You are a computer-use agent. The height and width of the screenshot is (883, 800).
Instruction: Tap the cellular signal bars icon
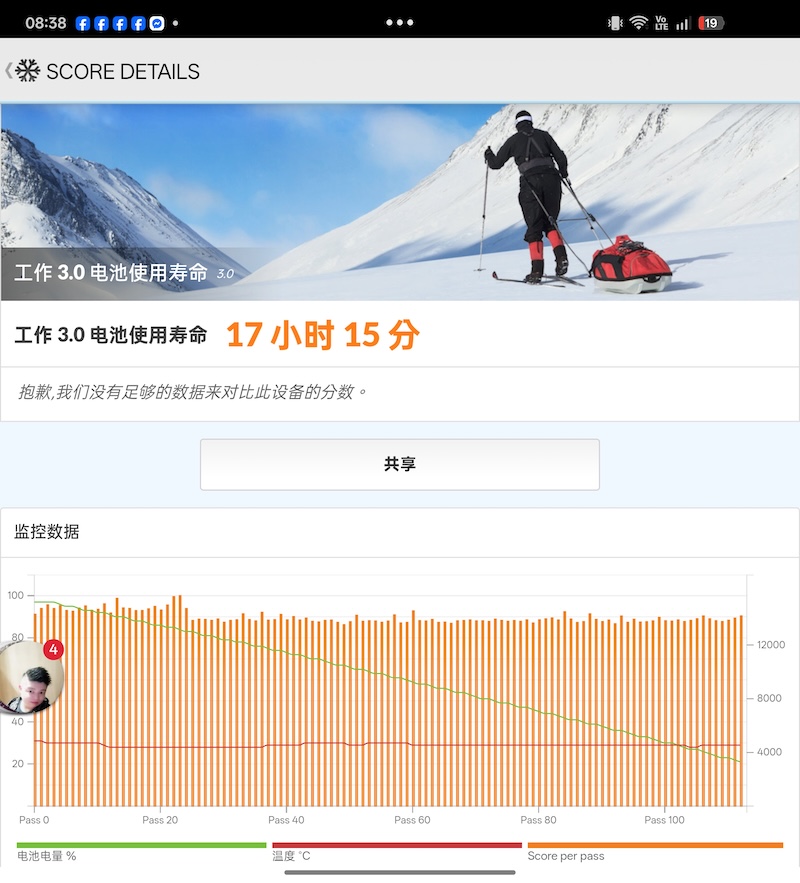683,23
